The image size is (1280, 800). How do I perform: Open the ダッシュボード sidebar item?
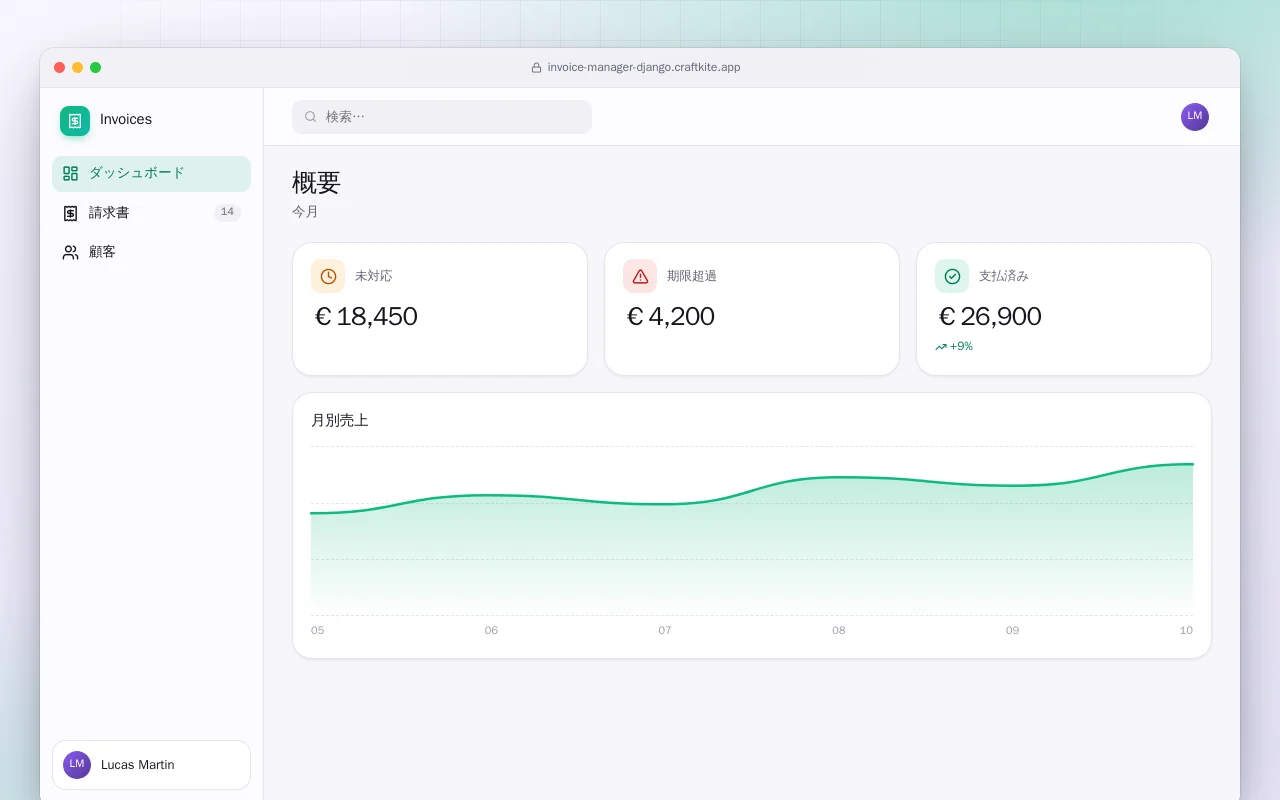click(151, 174)
